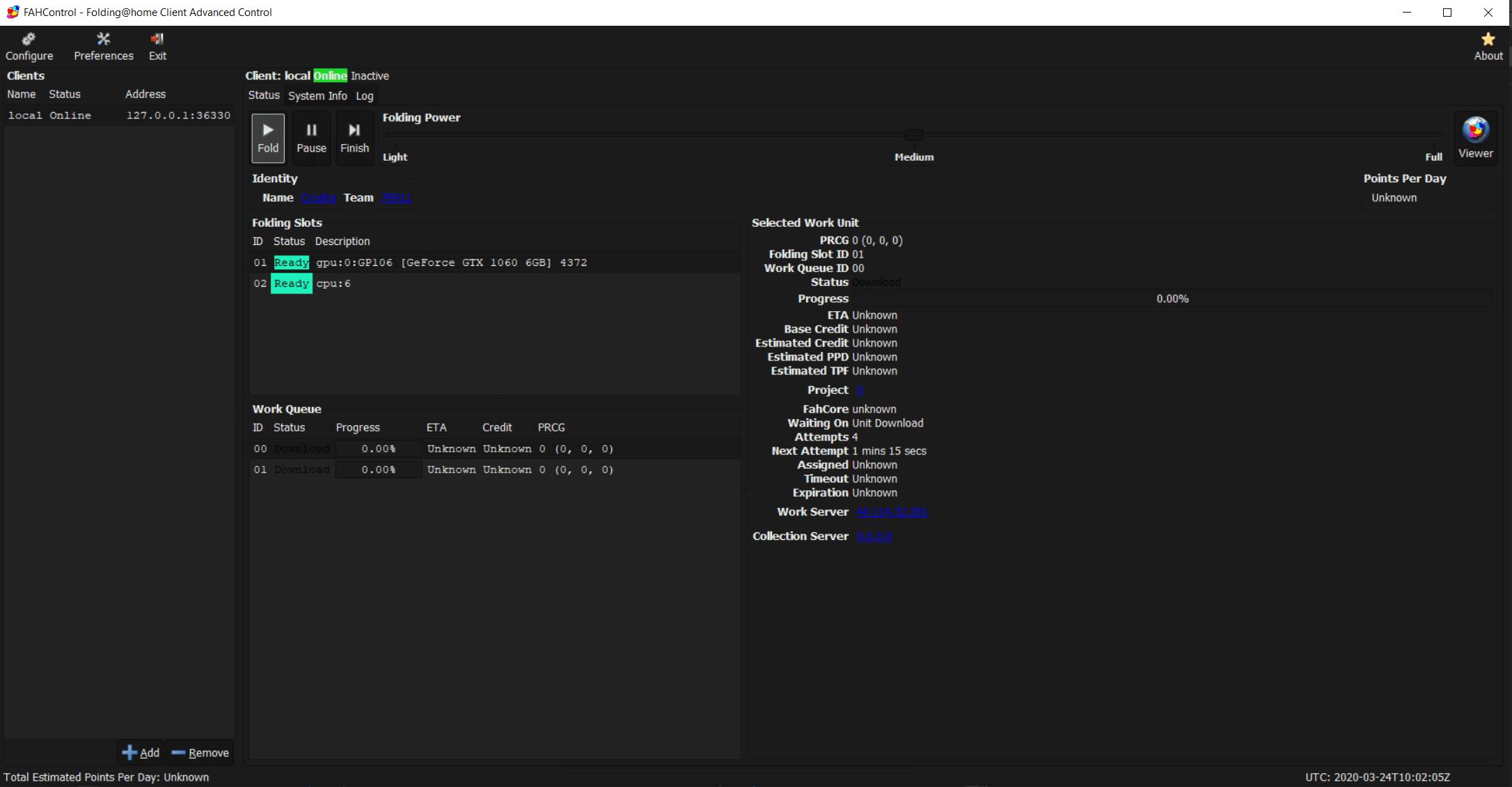
Task: Select folding slot 02 cpu:6
Action: click(x=495, y=283)
